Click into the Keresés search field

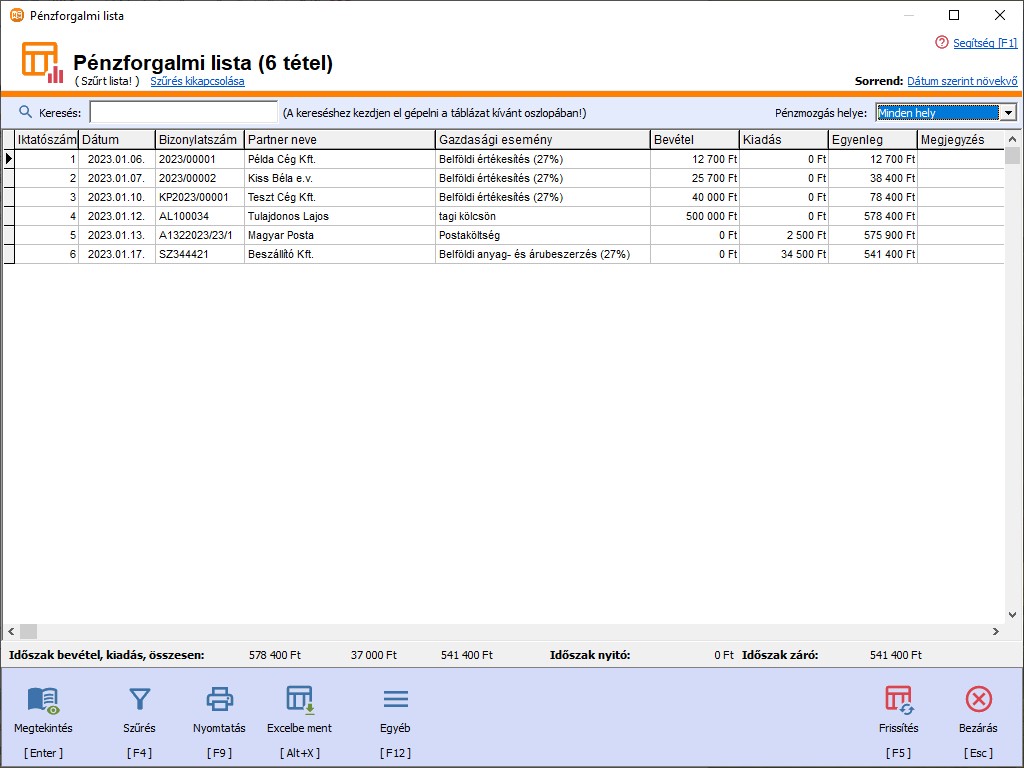[183, 113]
